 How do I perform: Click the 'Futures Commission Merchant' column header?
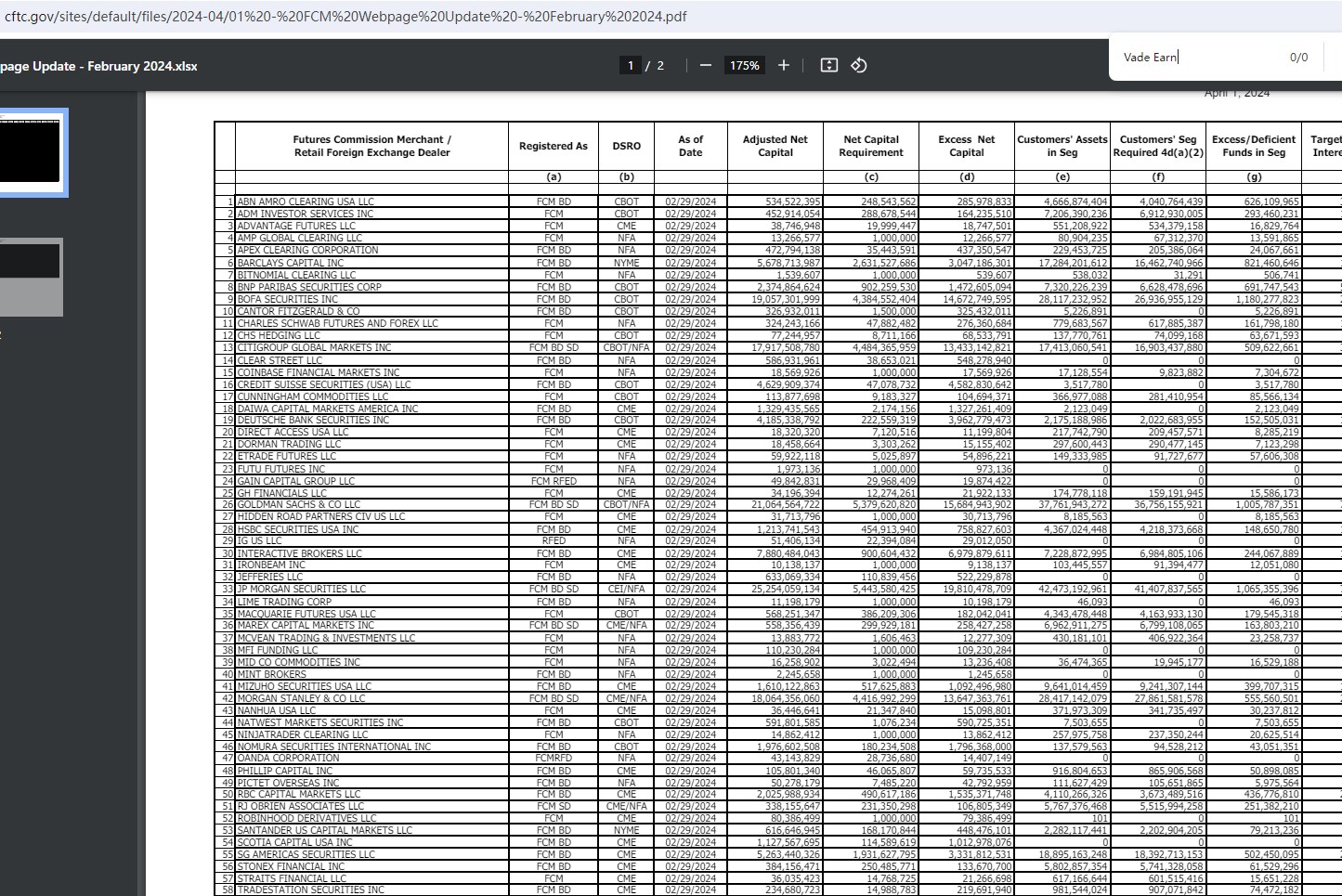371,146
